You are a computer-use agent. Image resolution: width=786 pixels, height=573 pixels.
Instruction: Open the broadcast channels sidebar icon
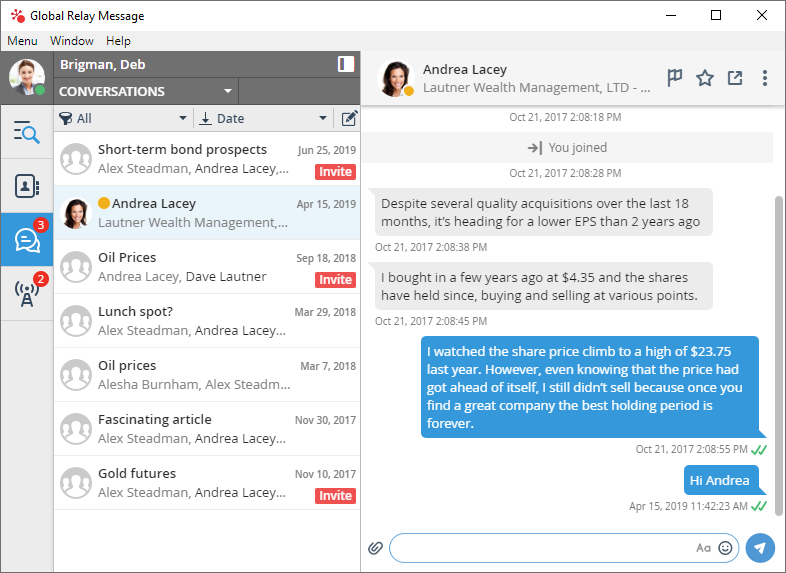[x=26, y=293]
